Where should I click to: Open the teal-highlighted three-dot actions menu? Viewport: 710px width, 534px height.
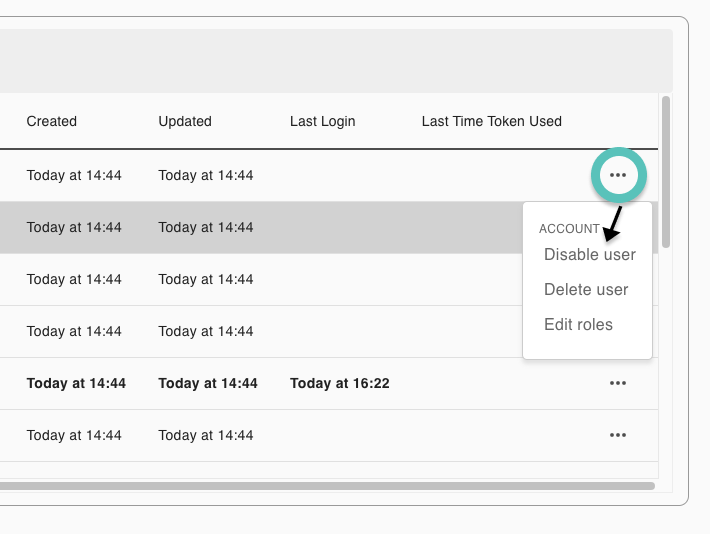coord(618,175)
